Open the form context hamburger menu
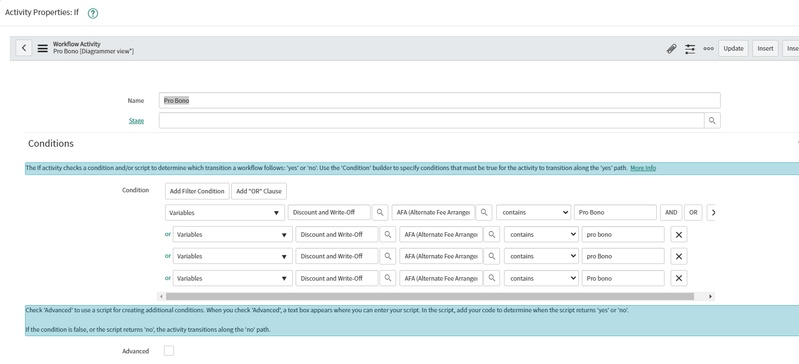The height and width of the screenshot is (364, 799). click(x=43, y=48)
